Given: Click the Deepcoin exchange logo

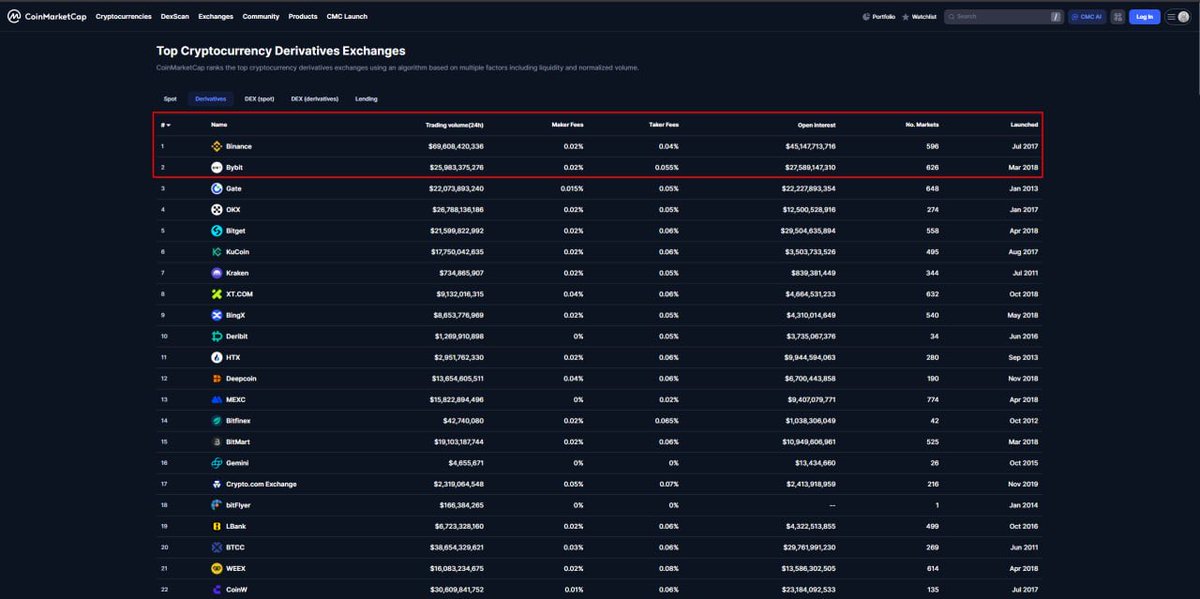Looking at the screenshot, I should tap(217, 379).
